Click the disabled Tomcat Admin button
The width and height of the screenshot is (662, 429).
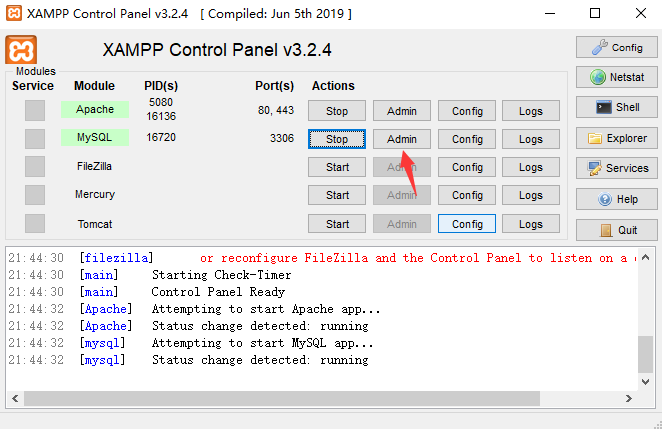(402, 224)
